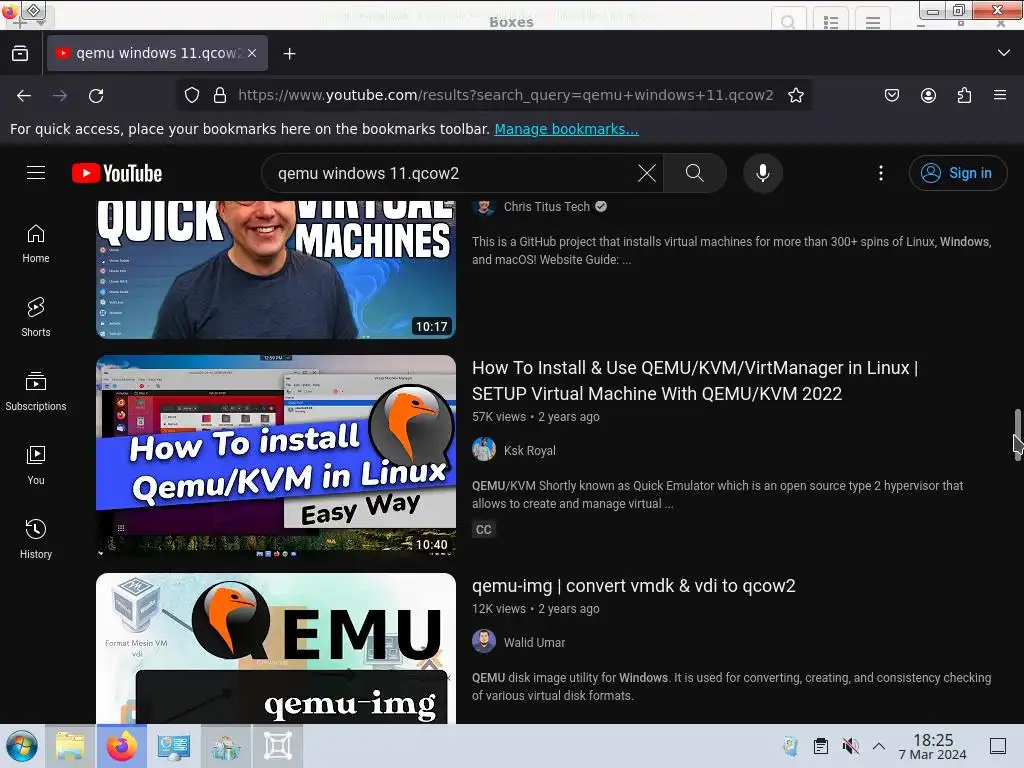The width and height of the screenshot is (1024, 768).
Task: Play the Quick Virtual Machines video thumbnail
Action: 276,270
